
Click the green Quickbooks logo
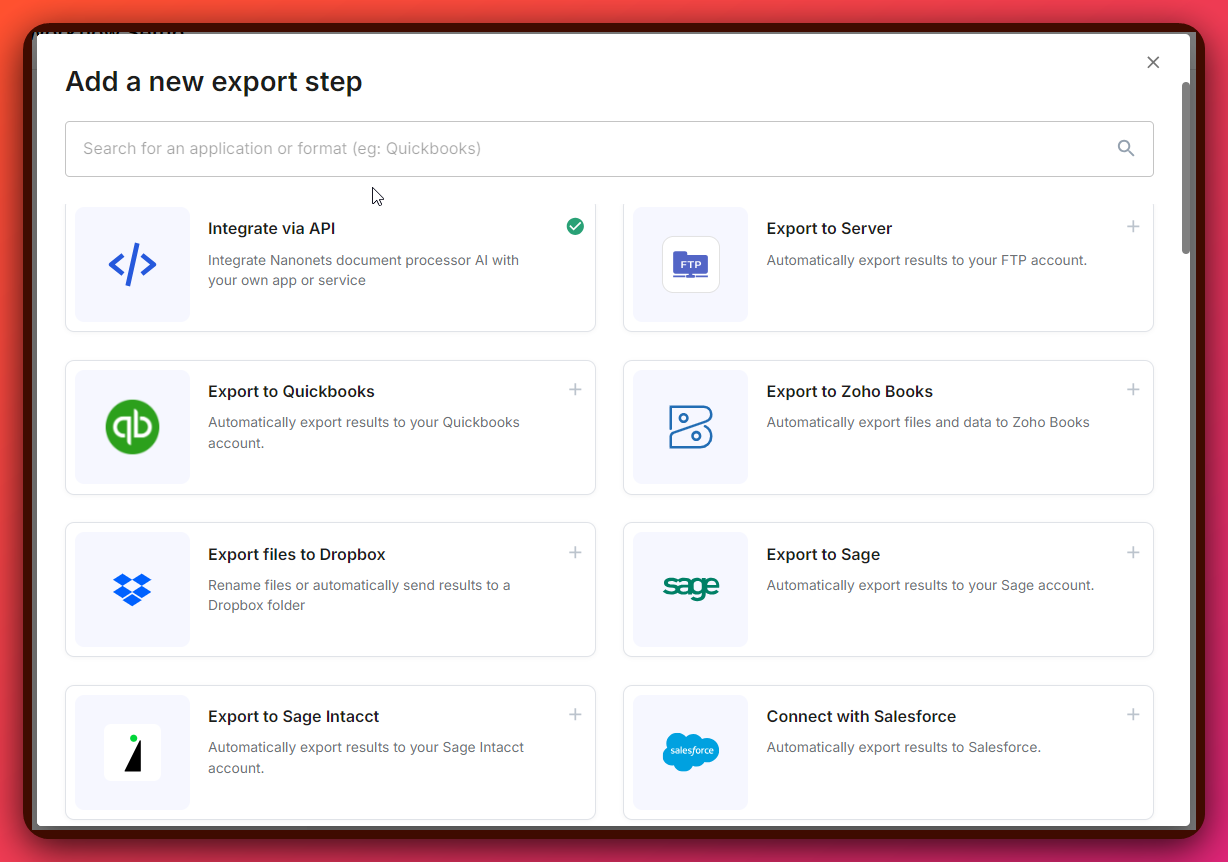(x=132, y=427)
